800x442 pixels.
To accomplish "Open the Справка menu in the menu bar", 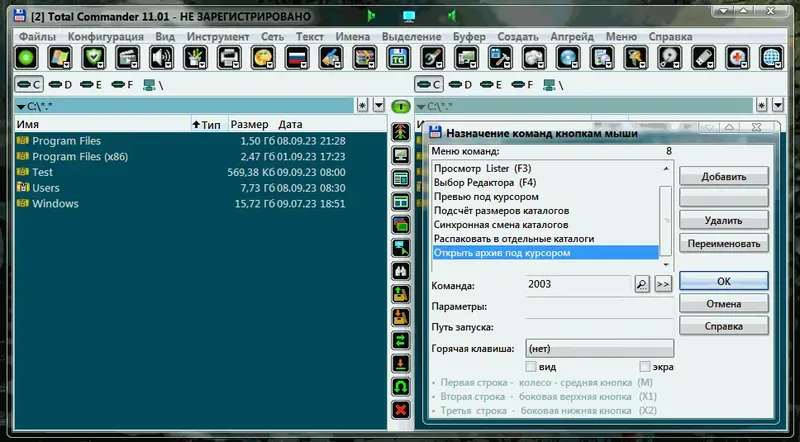I will (670, 37).
